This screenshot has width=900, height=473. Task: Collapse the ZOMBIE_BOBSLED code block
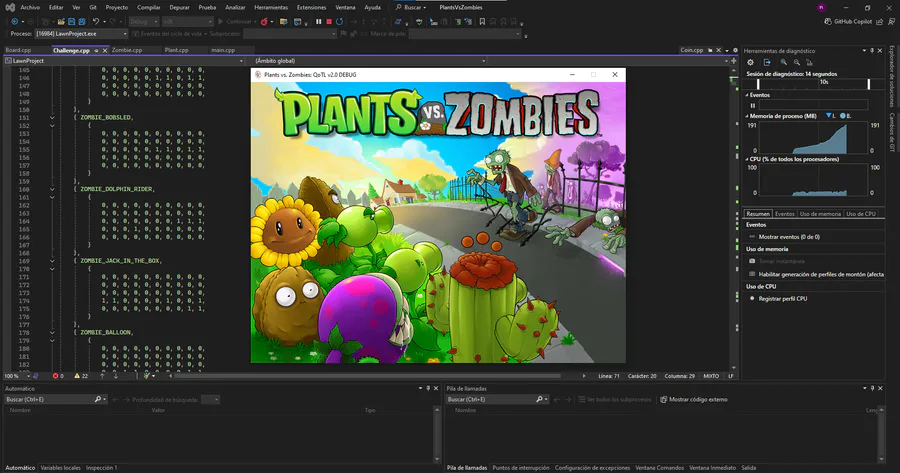coord(52,117)
